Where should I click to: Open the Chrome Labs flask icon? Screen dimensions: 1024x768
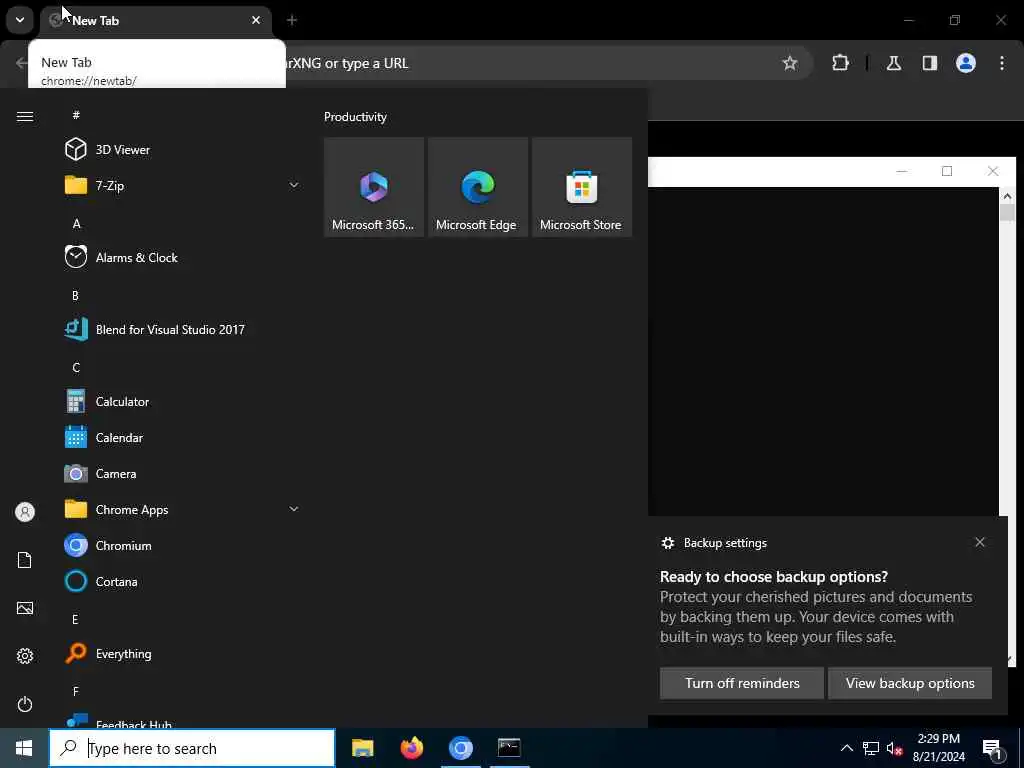(893, 63)
